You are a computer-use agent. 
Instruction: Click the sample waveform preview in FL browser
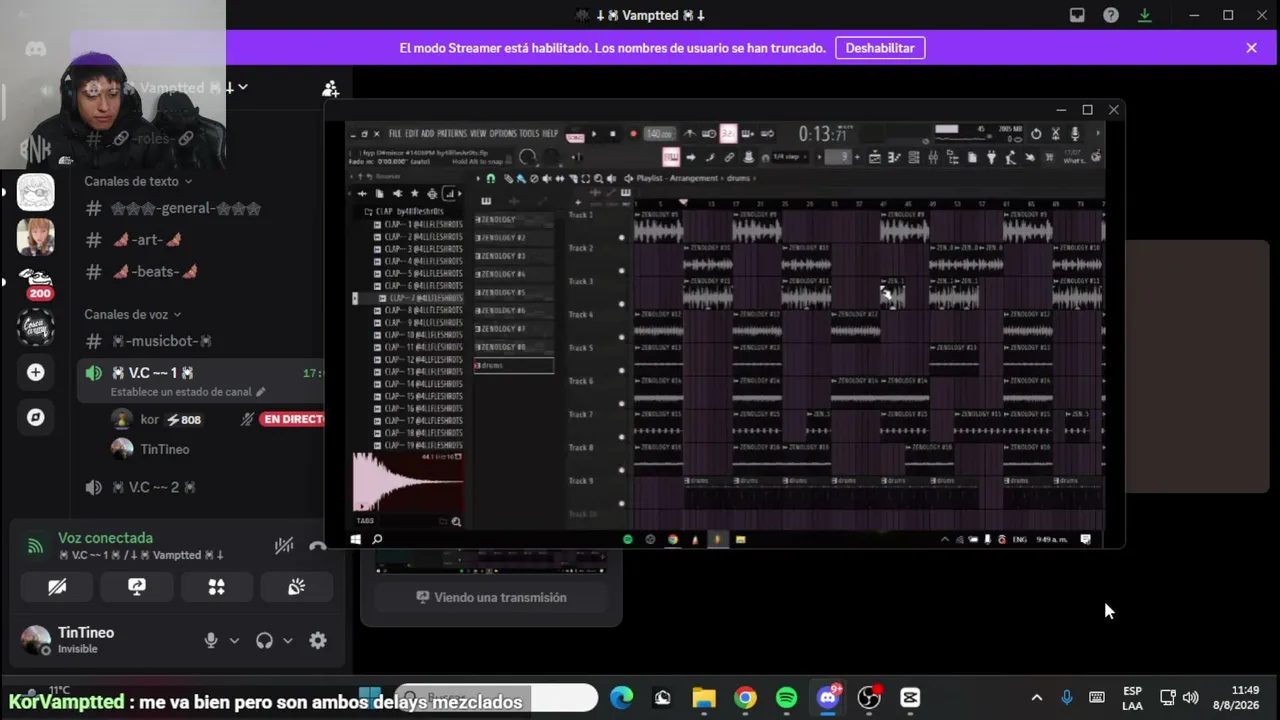(408, 483)
